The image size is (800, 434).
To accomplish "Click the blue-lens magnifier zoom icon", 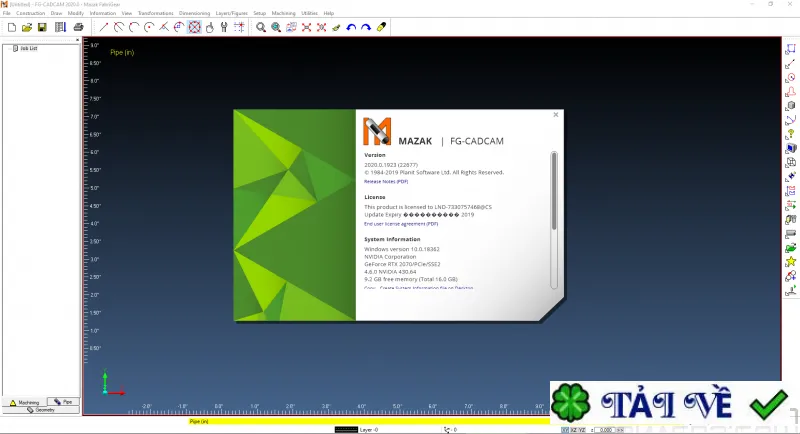I will point(276,28).
